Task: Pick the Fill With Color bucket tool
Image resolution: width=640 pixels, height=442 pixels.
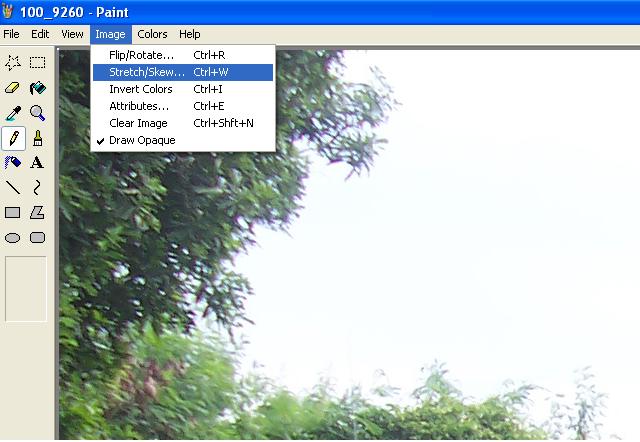Action: point(38,88)
